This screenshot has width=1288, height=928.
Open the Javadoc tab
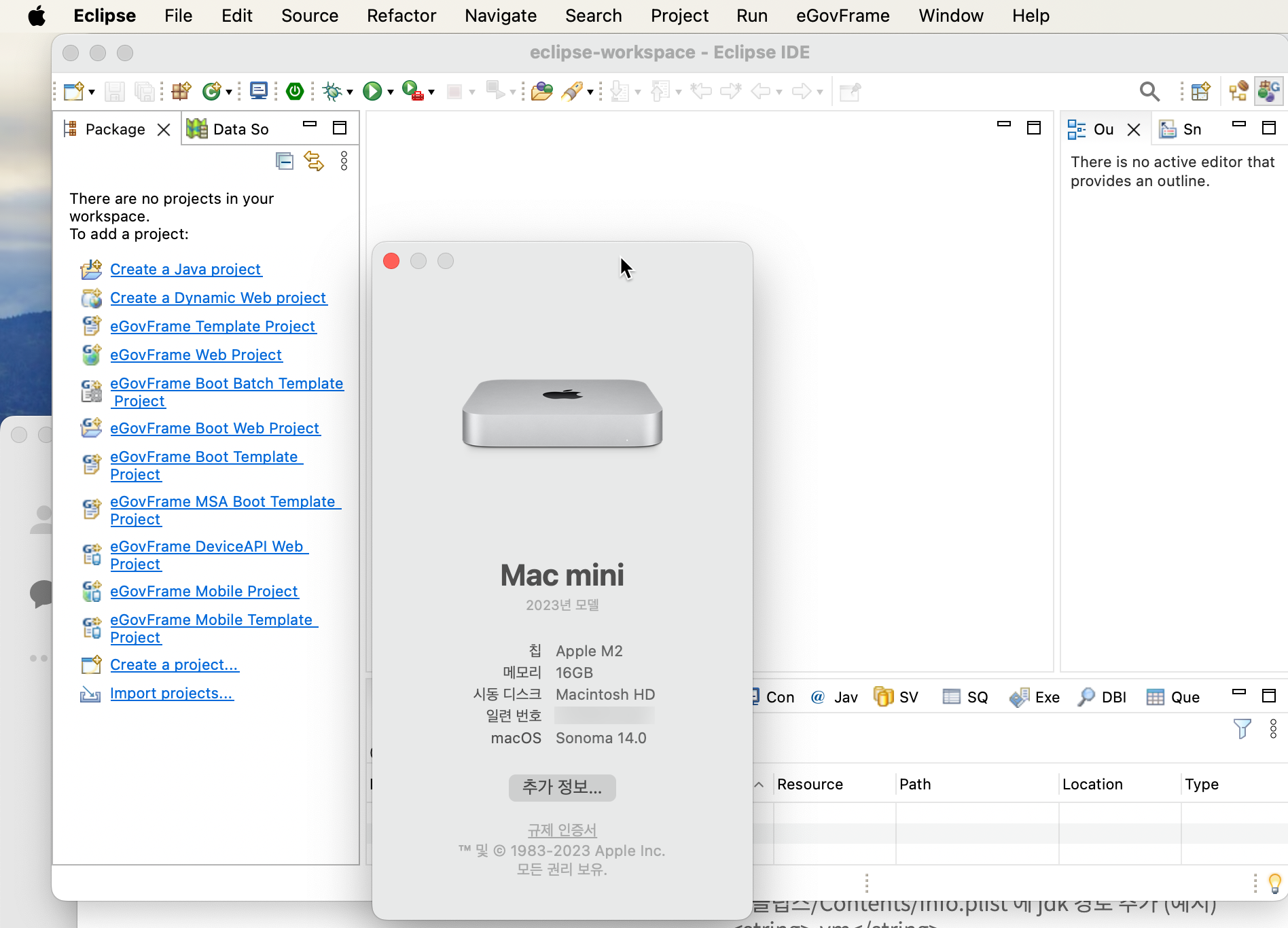tap(835, 697)
